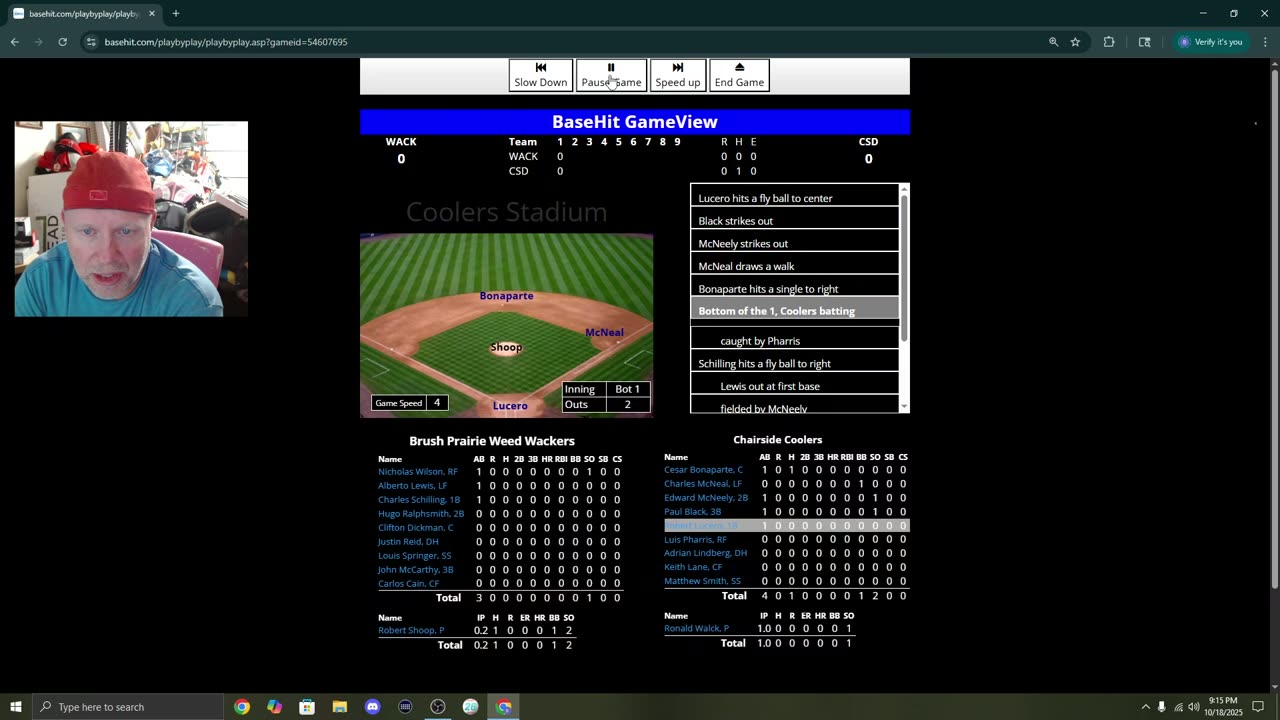Open Charles McNeal, LF player link
Screen dimensions: 1280x720
click(x=703, y=484)
